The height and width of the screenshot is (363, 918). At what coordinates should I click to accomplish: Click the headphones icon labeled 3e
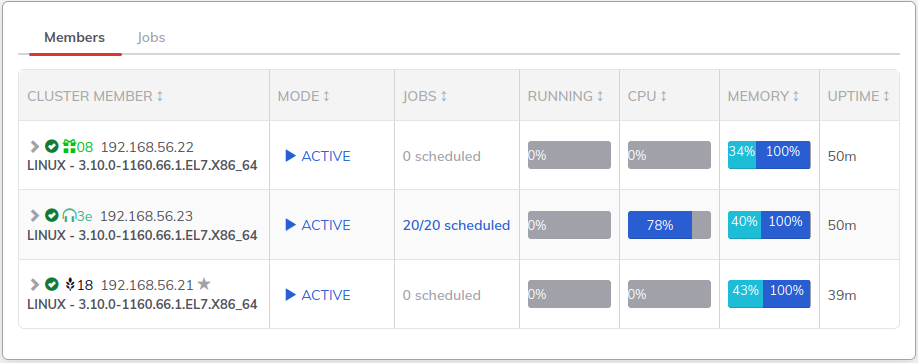(x=69, y=215)
